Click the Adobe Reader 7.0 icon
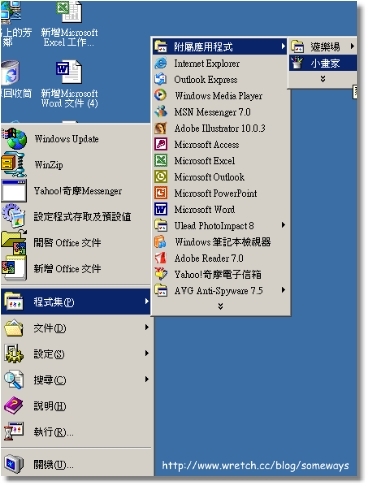The image size is (368, 487). (x=161, y=258)
